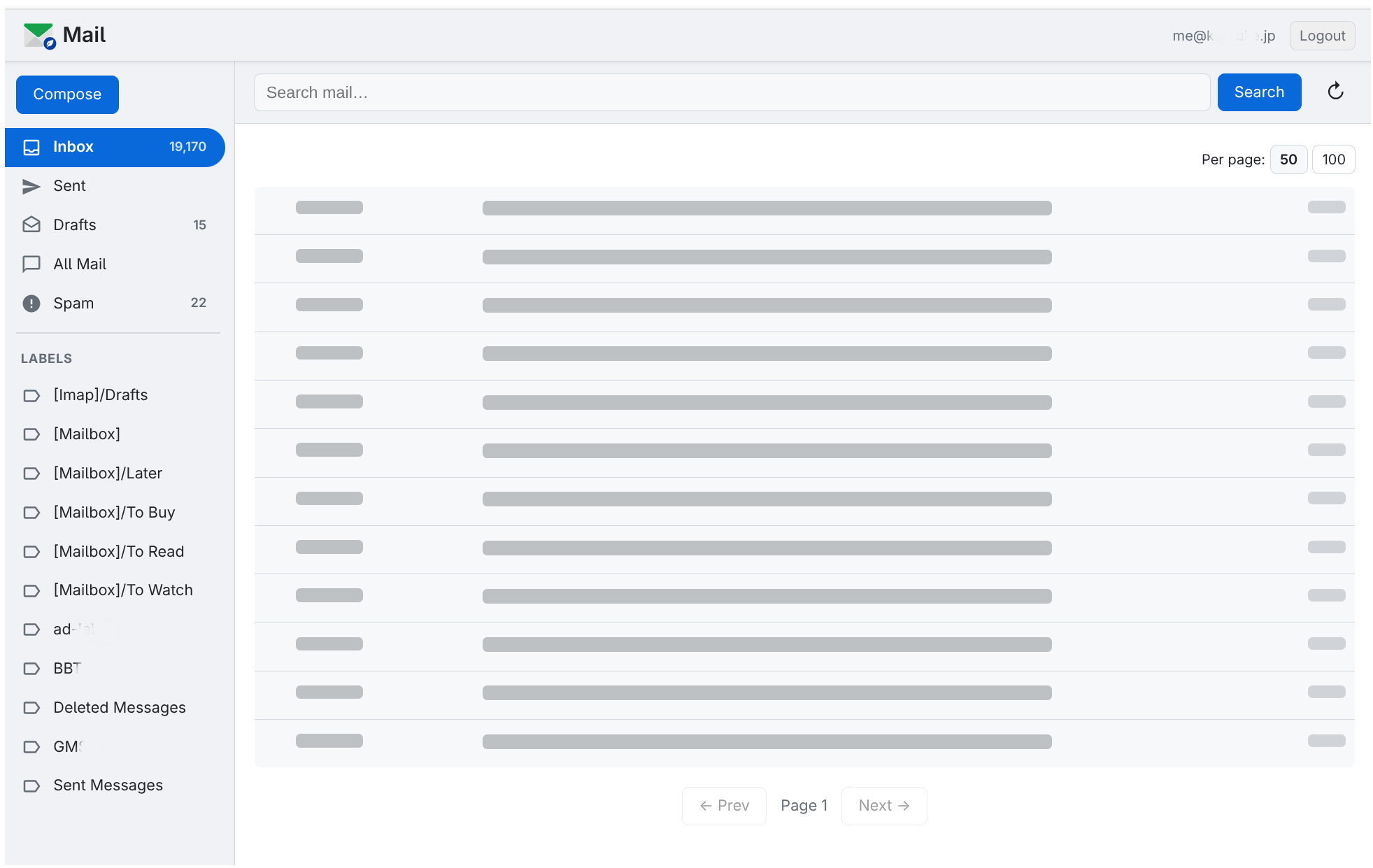Refresh the mail list with the reload icon
The height and width of the screenshot is (868, 1373).
coord(1335,92)
